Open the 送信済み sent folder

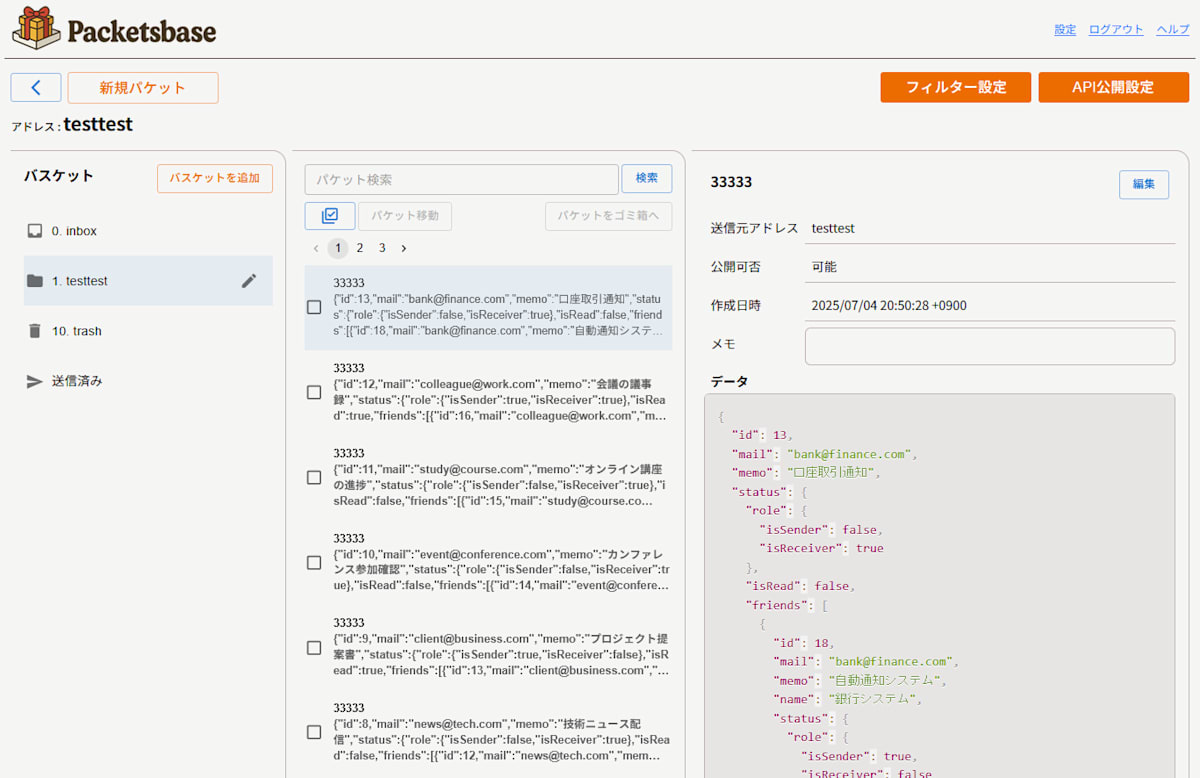click(148, 381)
